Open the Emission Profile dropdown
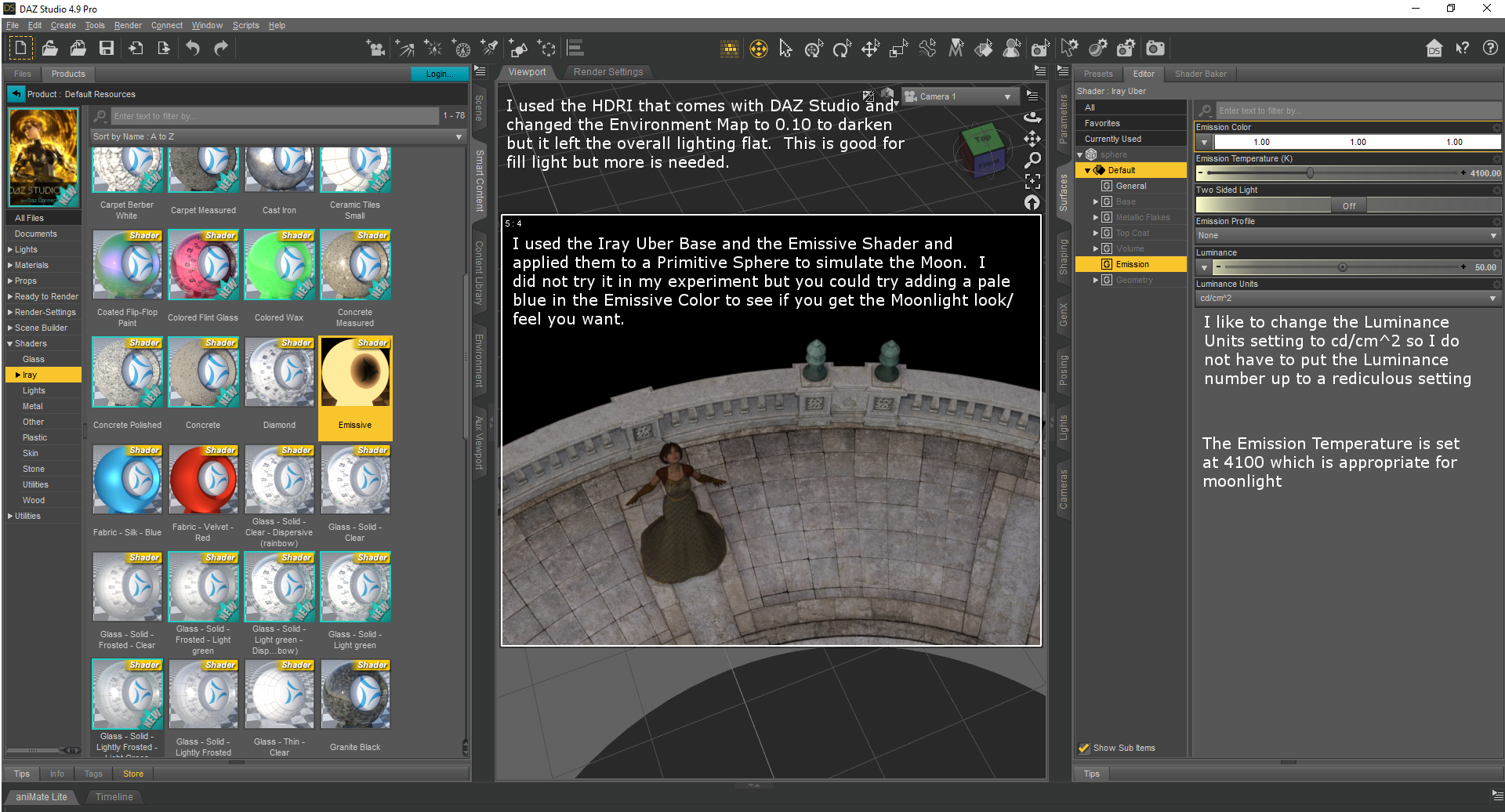 (x=1348, y=236)
